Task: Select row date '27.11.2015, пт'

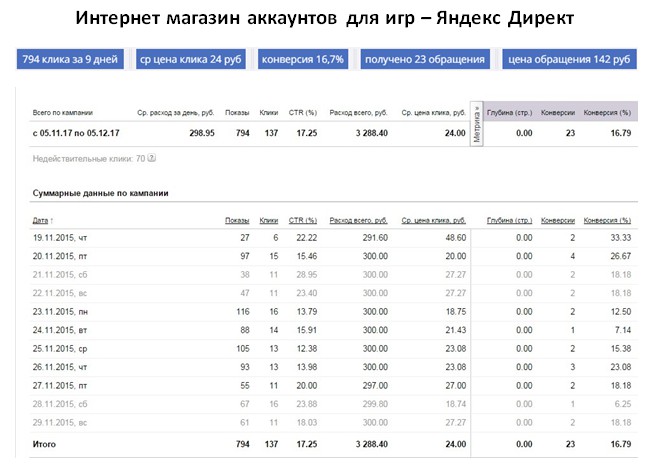Action: pos(60,386)
